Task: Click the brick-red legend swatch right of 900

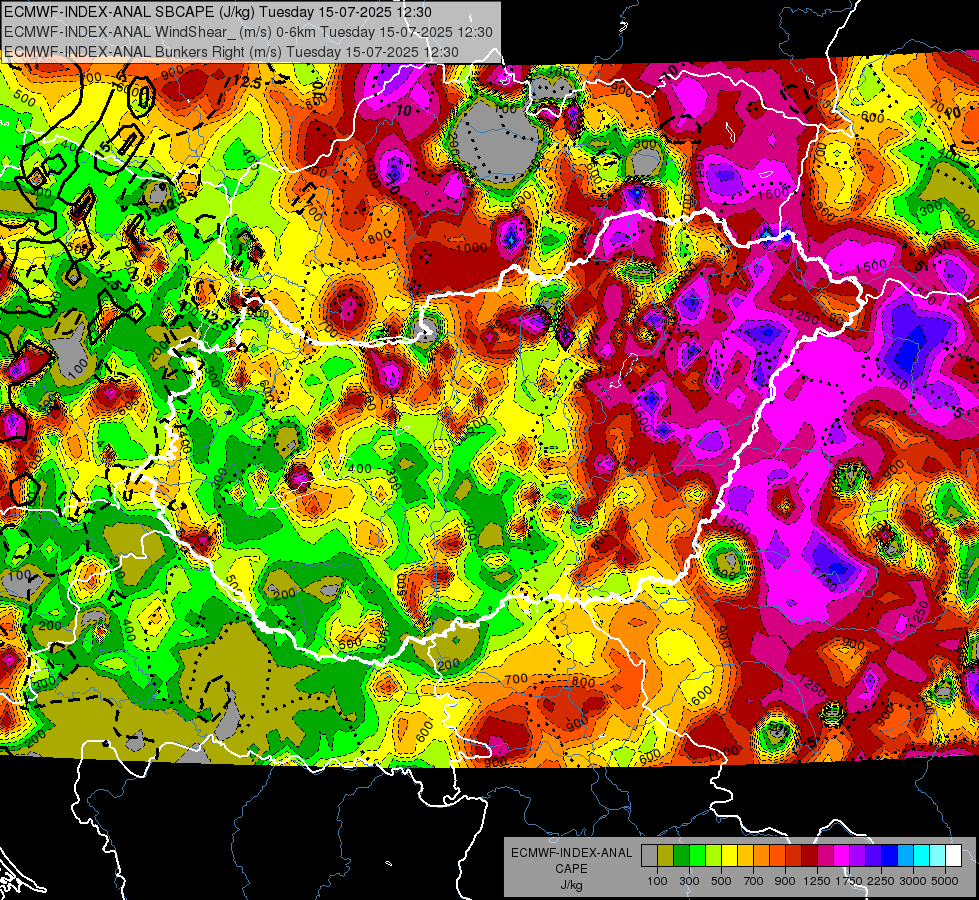Action: point(794,856)
